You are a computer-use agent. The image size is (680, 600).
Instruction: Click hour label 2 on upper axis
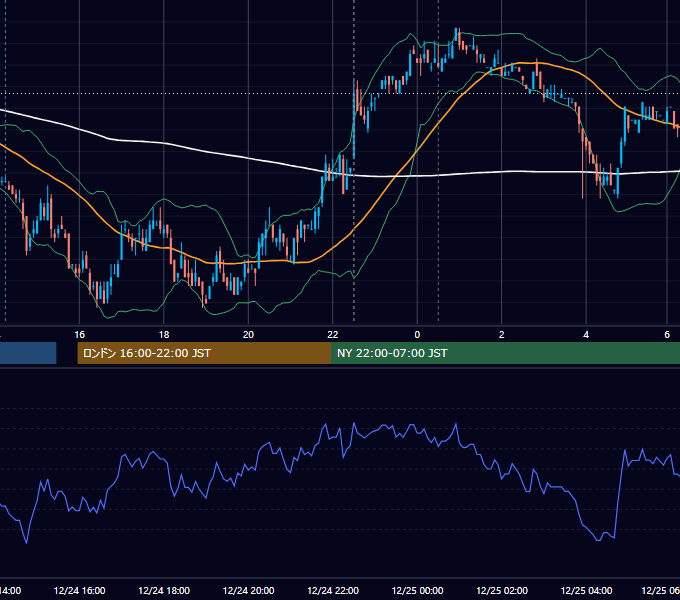click(502, 335)
